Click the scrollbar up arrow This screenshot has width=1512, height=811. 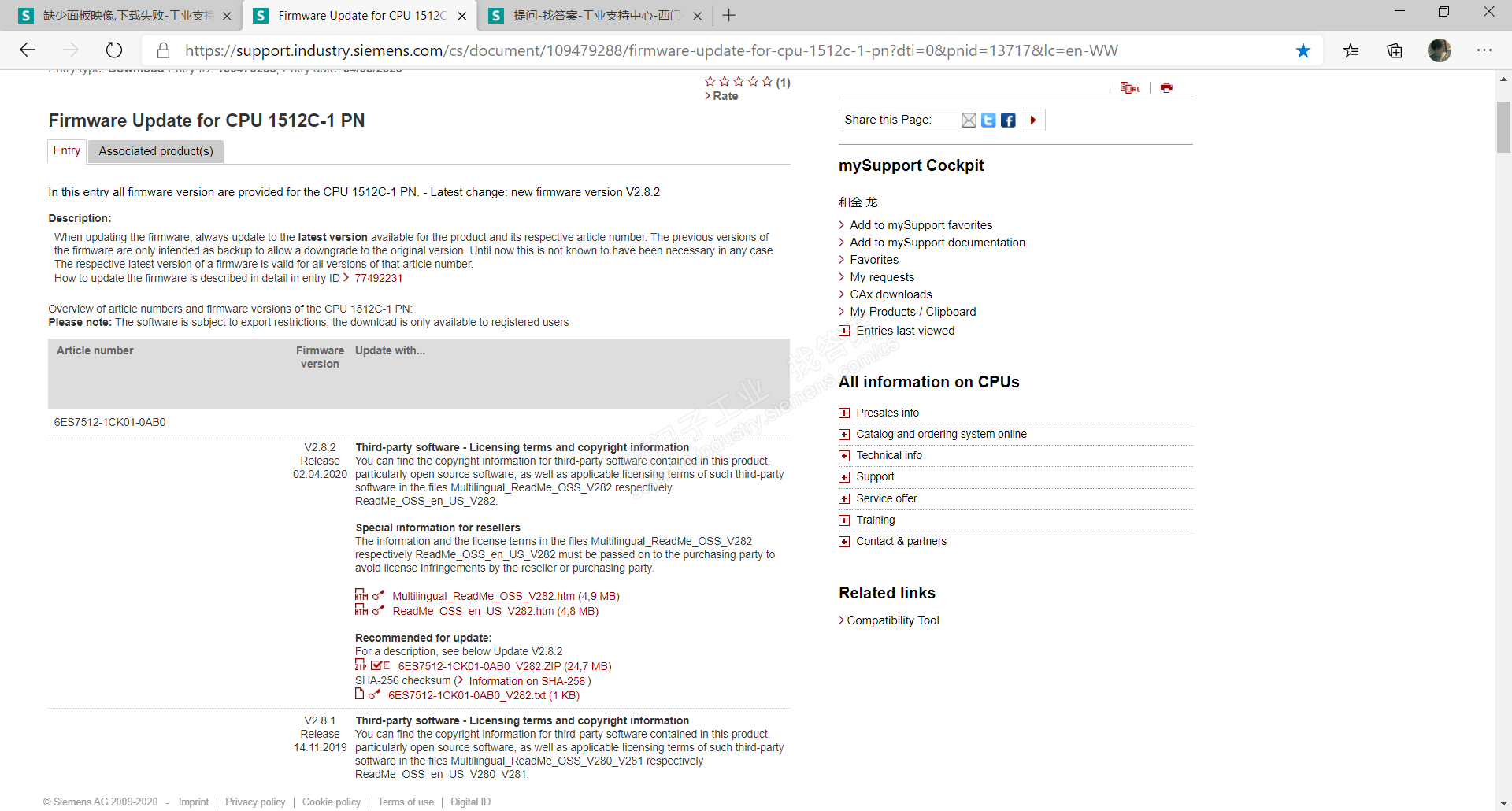[x=1503, y=79]
